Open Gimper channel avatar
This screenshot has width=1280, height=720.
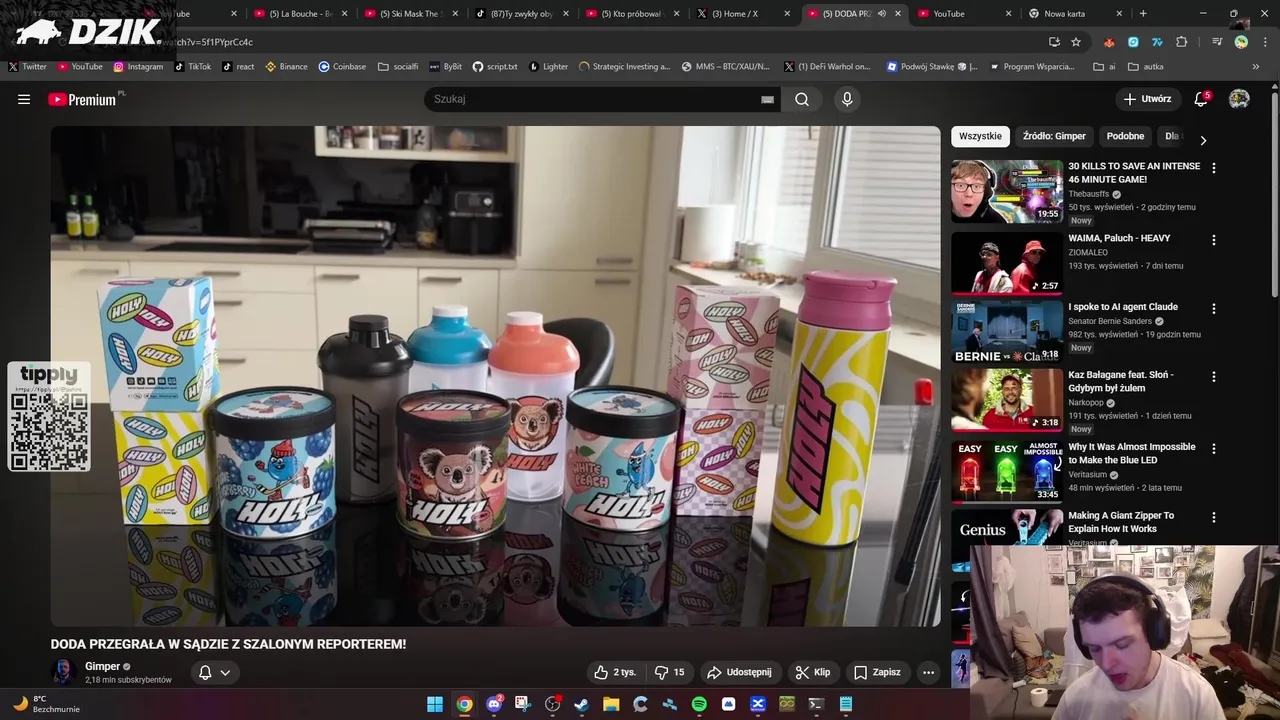coord(63,672)
